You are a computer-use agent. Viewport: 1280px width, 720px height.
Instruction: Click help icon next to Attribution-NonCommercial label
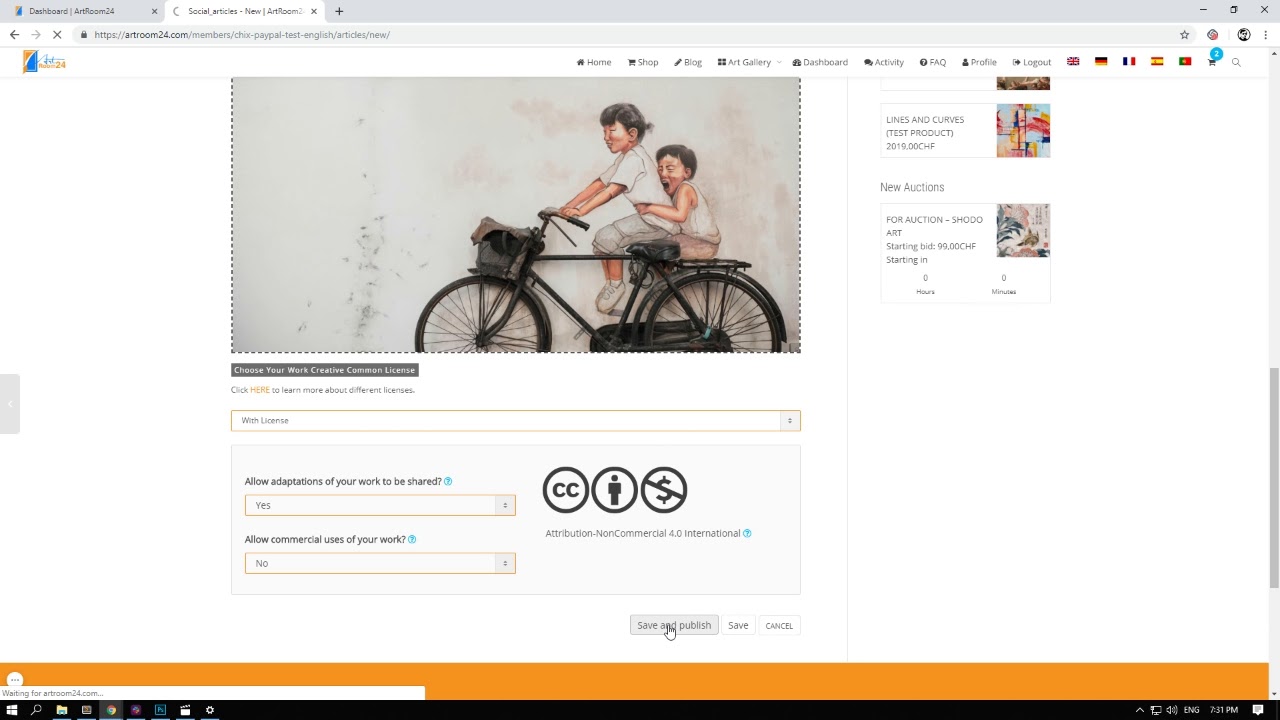(747, 533)
